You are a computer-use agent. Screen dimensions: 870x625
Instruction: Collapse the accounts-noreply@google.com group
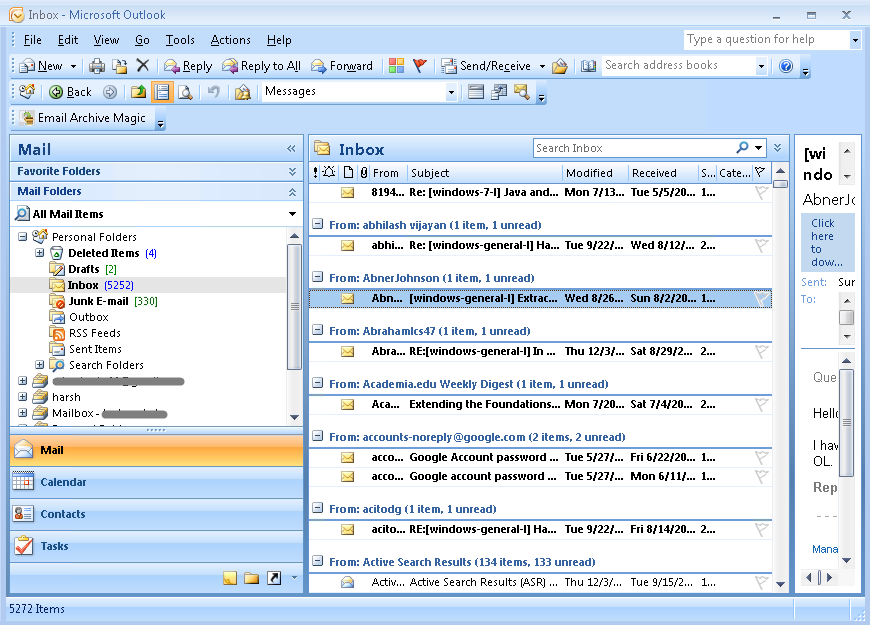tap(317, 436)
